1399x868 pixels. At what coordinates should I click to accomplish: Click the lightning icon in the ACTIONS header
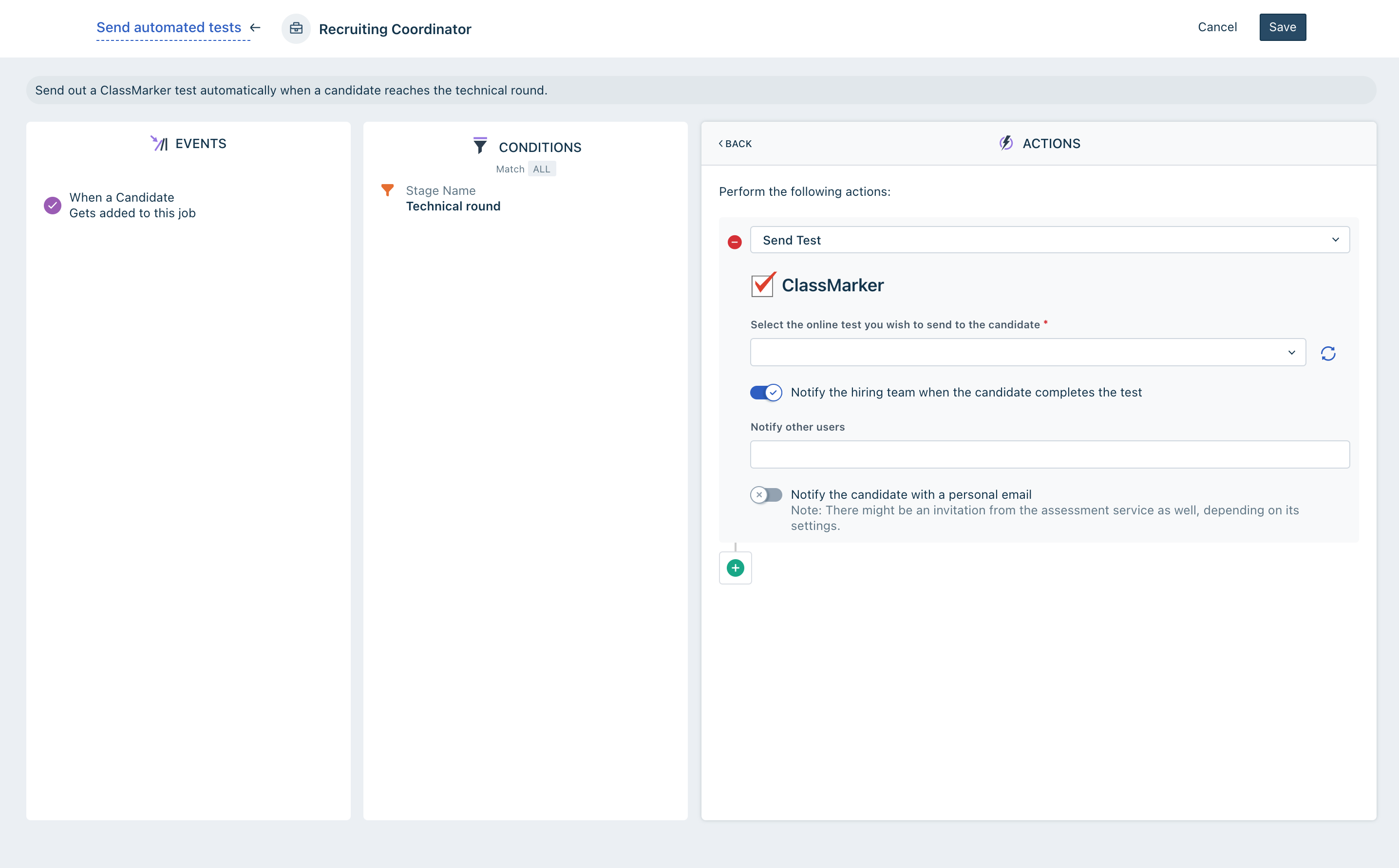(x=1006, y=143)
